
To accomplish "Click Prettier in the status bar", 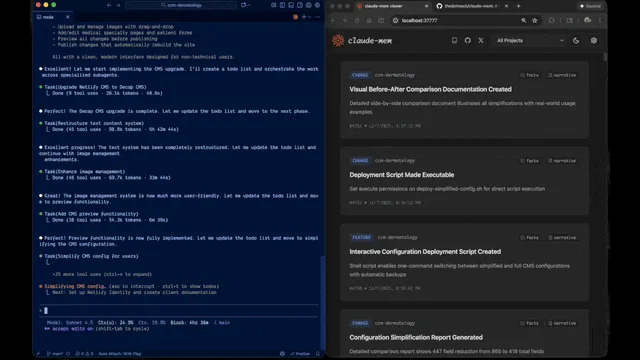I will coord(300,354).
